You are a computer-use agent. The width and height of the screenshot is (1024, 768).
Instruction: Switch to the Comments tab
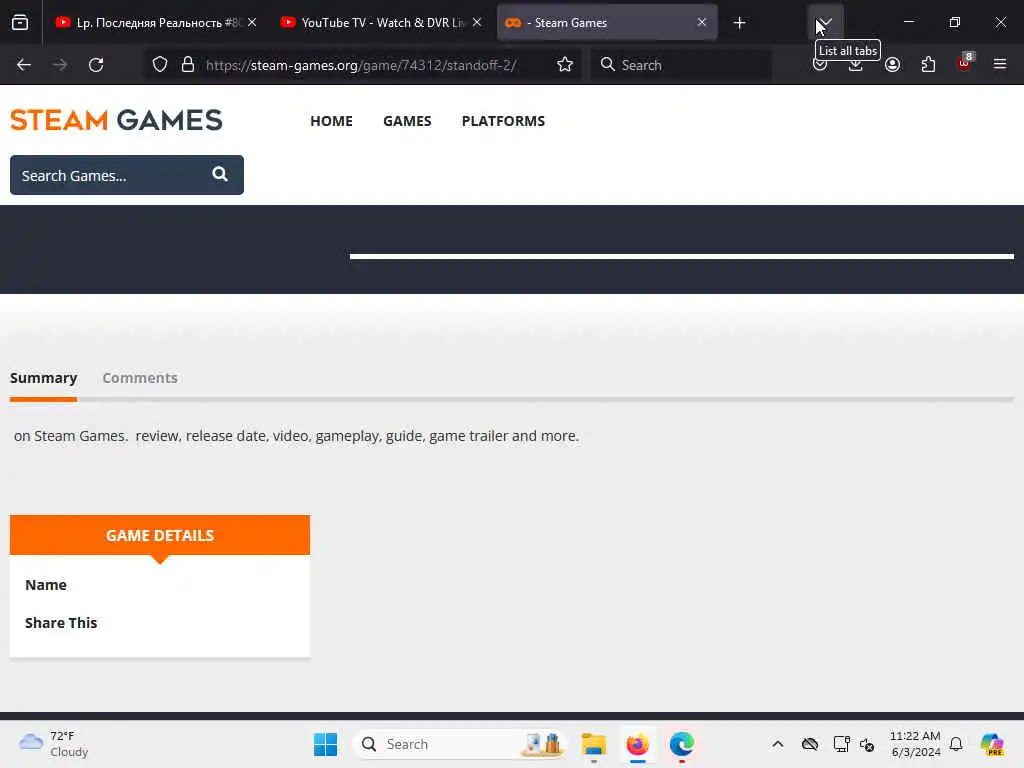coord(140,378)
